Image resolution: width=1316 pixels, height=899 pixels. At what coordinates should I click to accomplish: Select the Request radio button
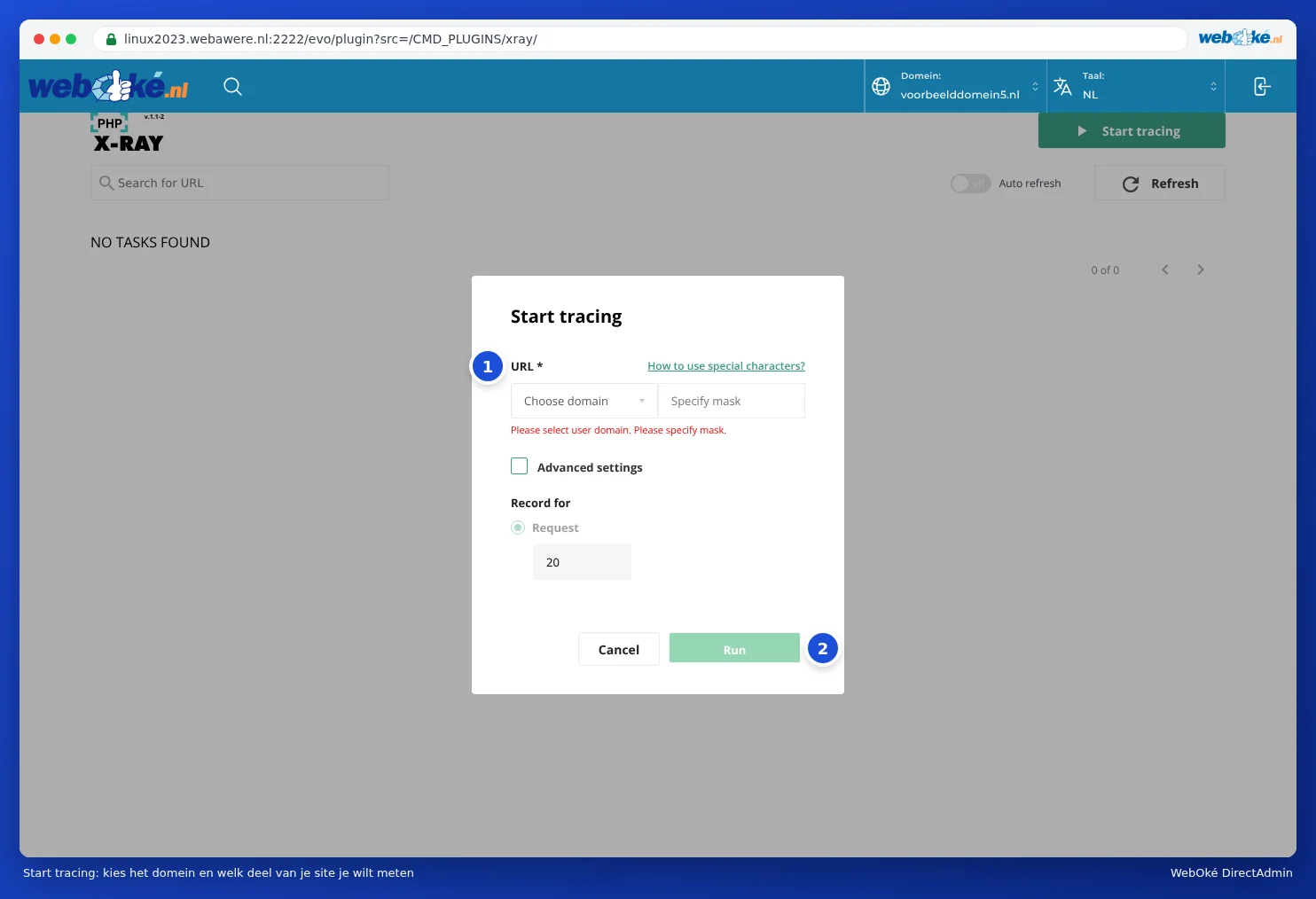(x=518, y=528)
